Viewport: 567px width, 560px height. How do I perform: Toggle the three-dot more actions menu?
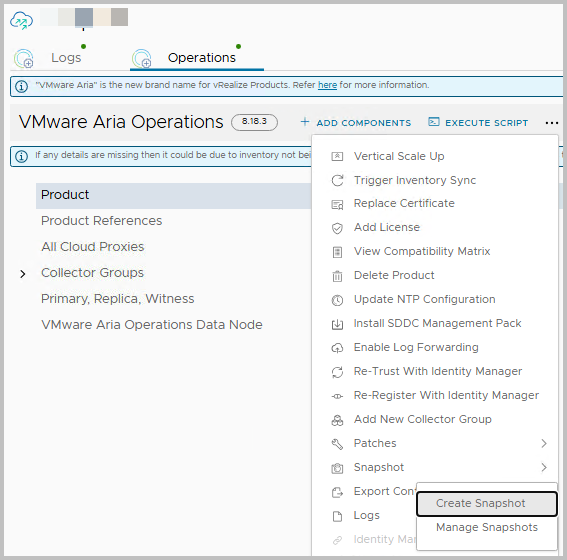551,123
